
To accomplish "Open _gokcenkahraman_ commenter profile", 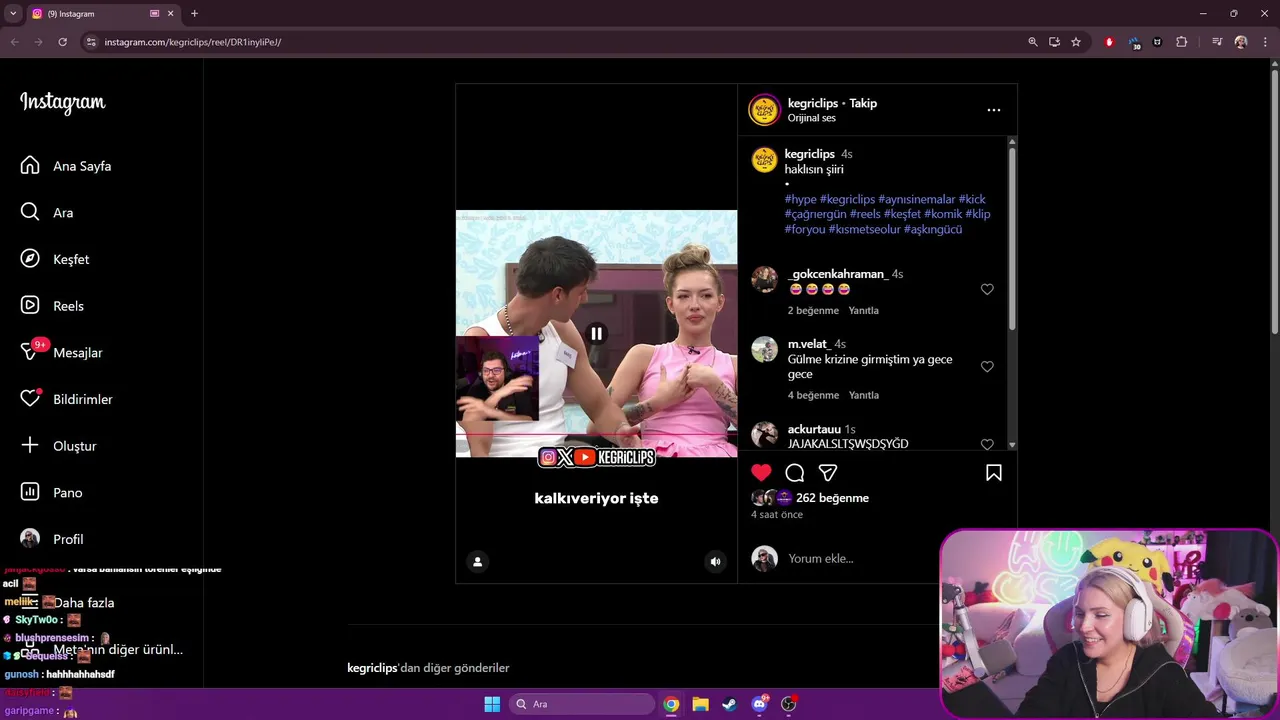I will point(838,274).
